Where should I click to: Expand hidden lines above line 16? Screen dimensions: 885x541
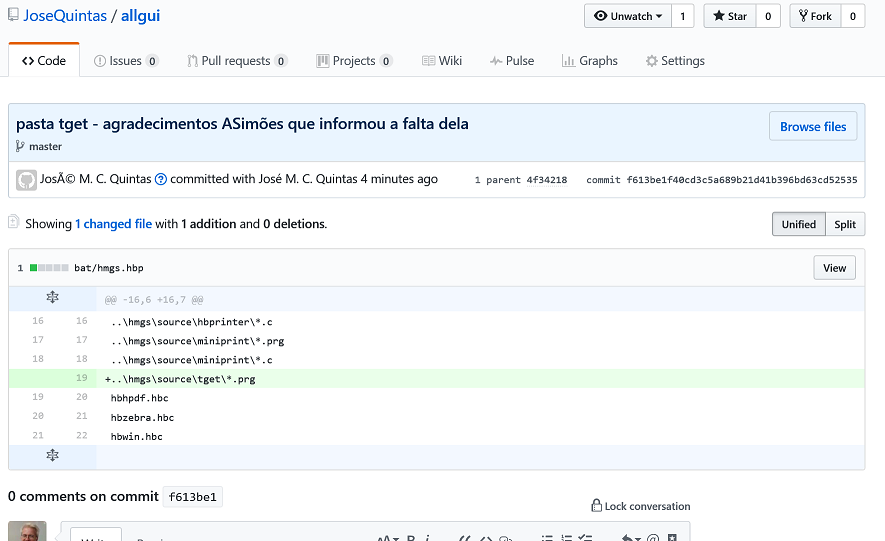coord(52,298)
